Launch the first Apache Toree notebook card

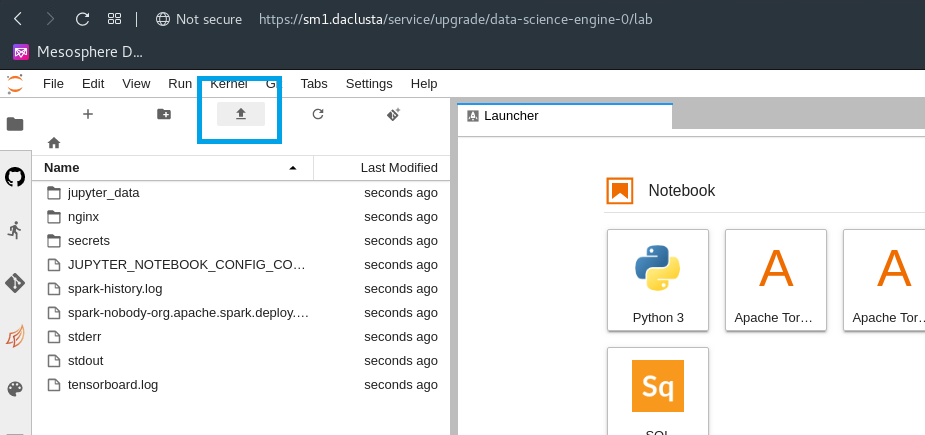pyautogui.click(x=776, y=280)
